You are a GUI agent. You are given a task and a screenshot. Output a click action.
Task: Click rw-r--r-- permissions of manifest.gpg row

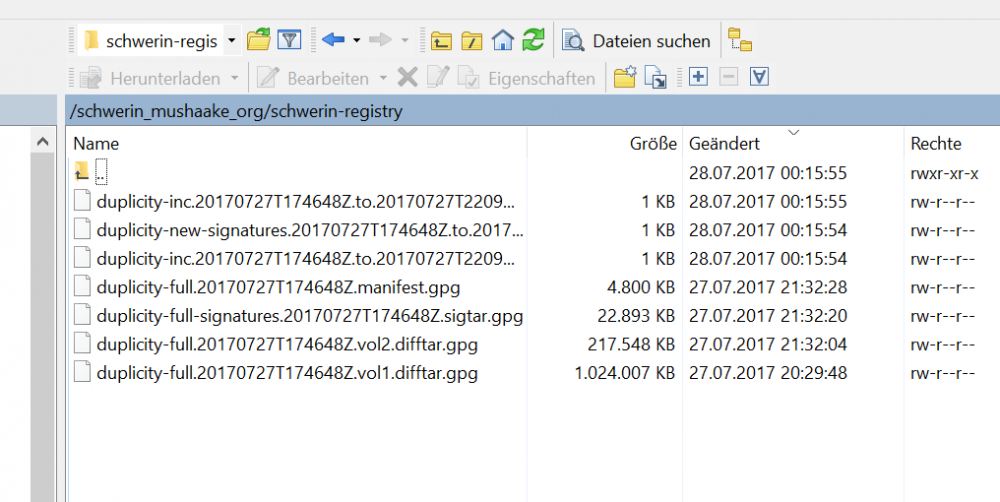(943, 287)
